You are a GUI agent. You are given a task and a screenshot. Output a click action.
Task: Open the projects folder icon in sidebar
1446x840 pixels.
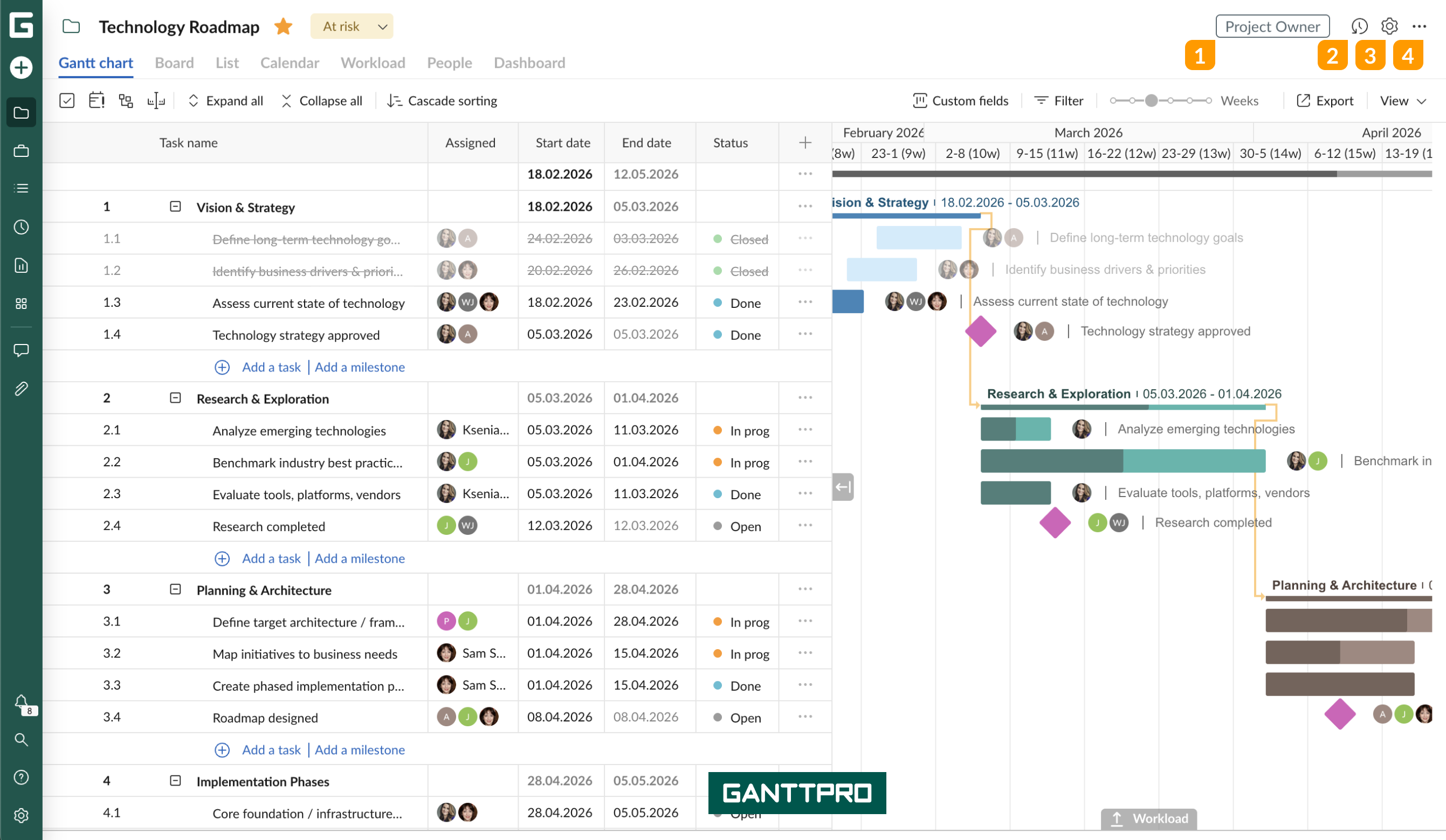click(21, 113)
